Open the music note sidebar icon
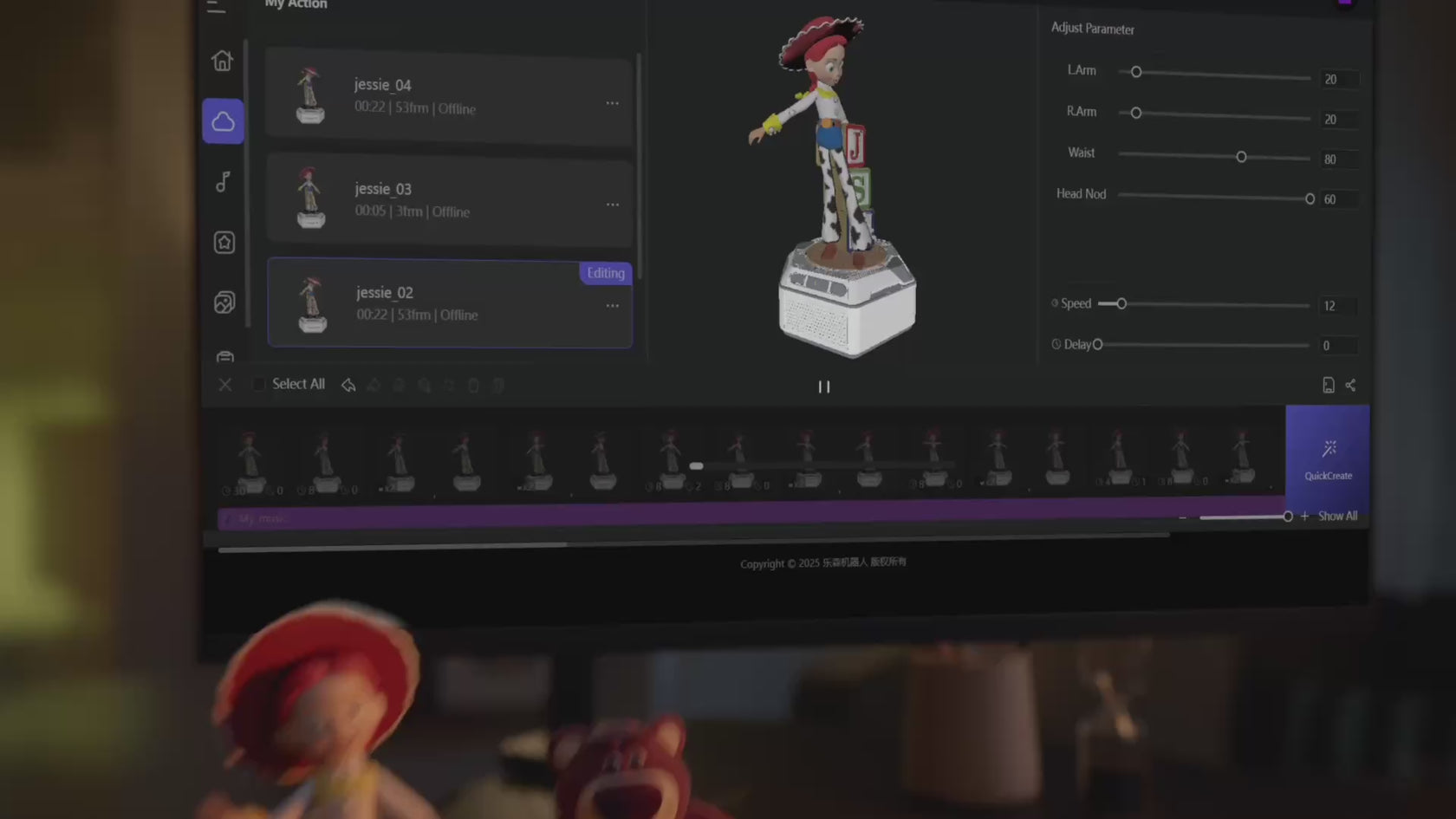1456x819 pixels. (x=224, y=181)
